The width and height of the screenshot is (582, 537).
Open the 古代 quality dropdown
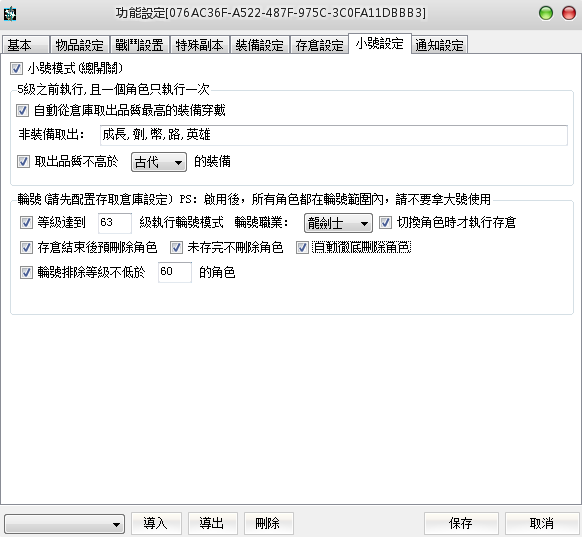159,162
